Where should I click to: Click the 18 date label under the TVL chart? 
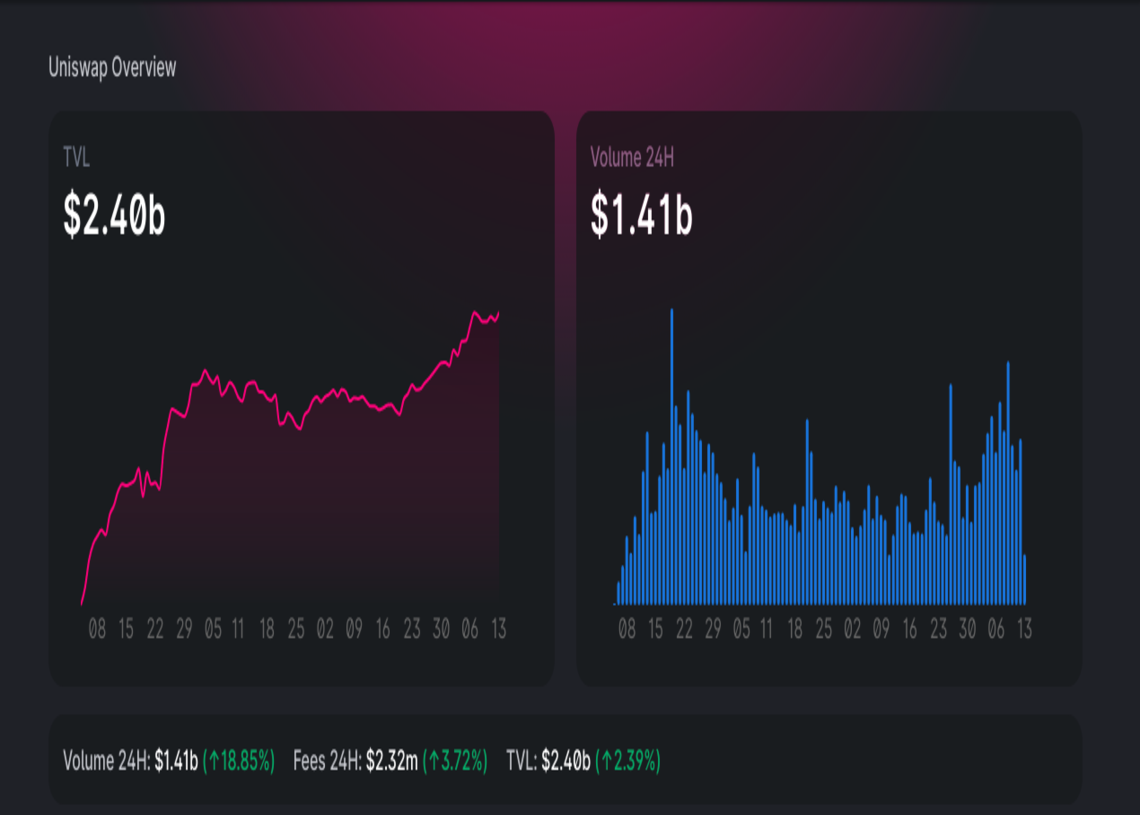click(x=267, y=629)
